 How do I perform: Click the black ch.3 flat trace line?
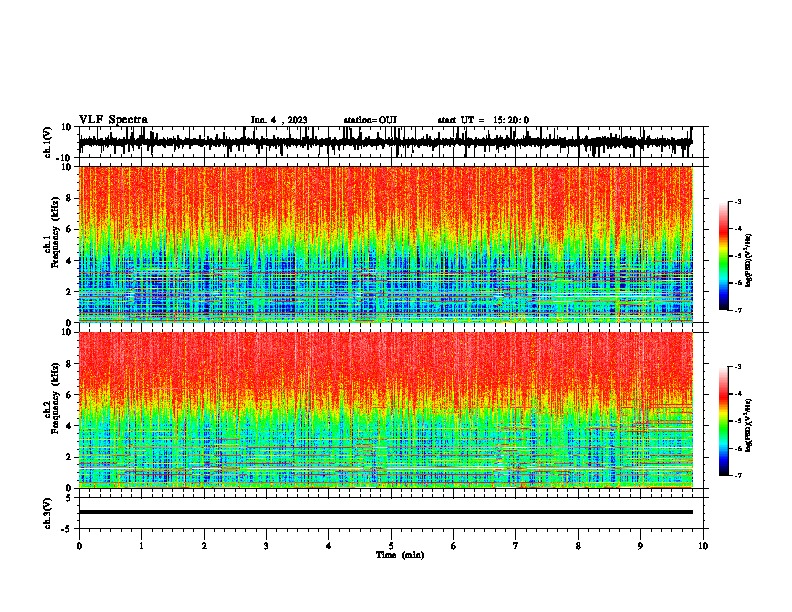coord(386,512)
